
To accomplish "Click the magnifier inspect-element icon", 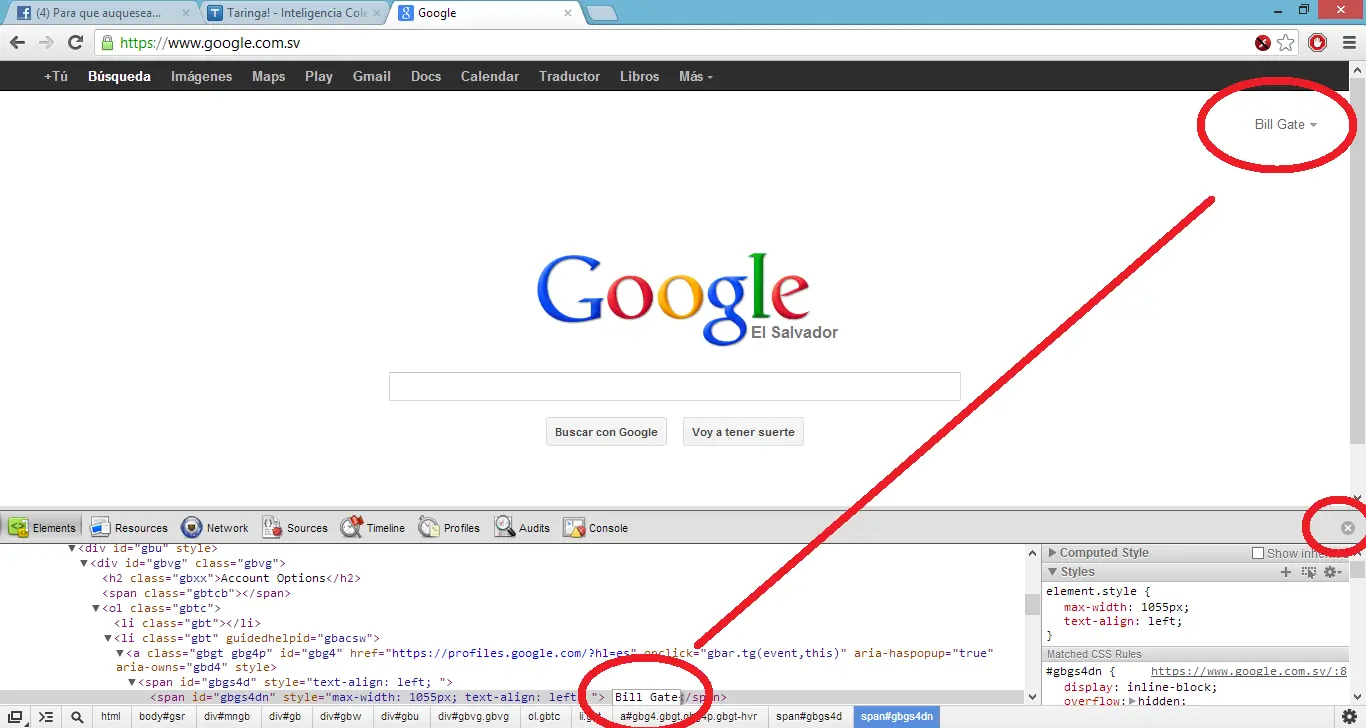I will tap(77, 716).
